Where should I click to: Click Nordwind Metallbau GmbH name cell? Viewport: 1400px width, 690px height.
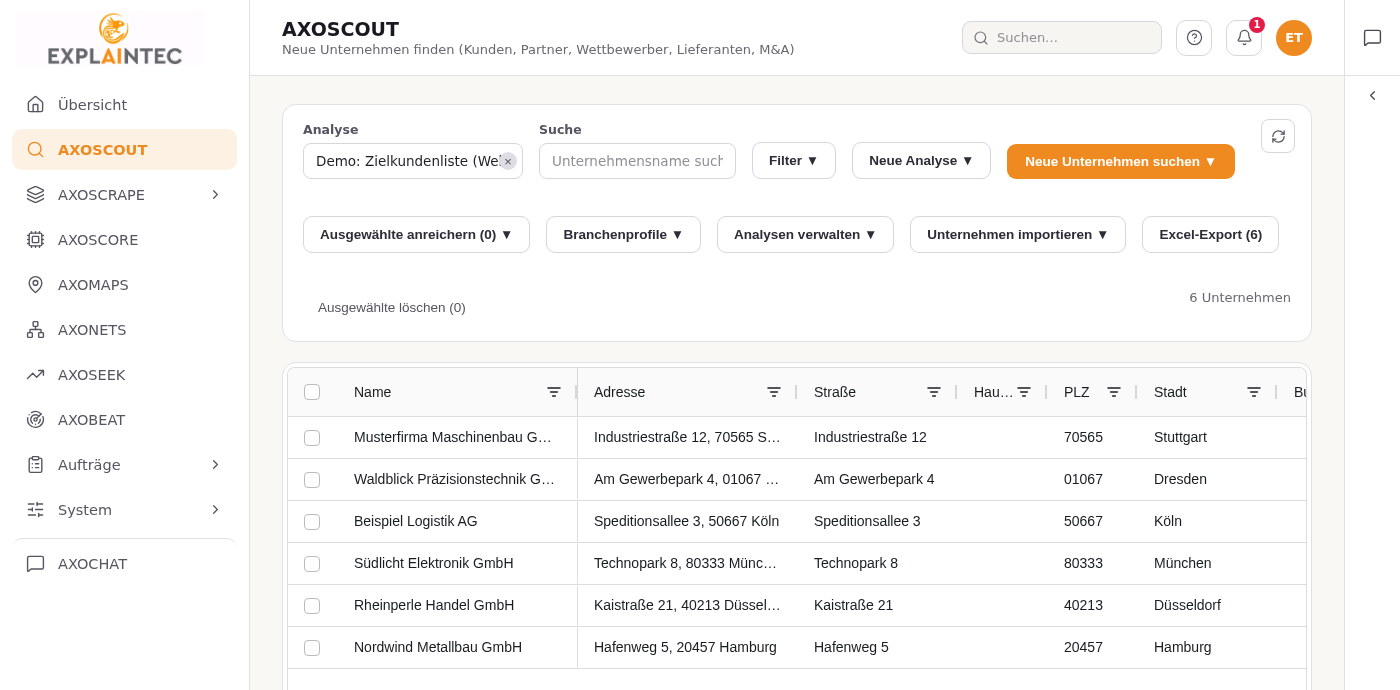(457, 647)
